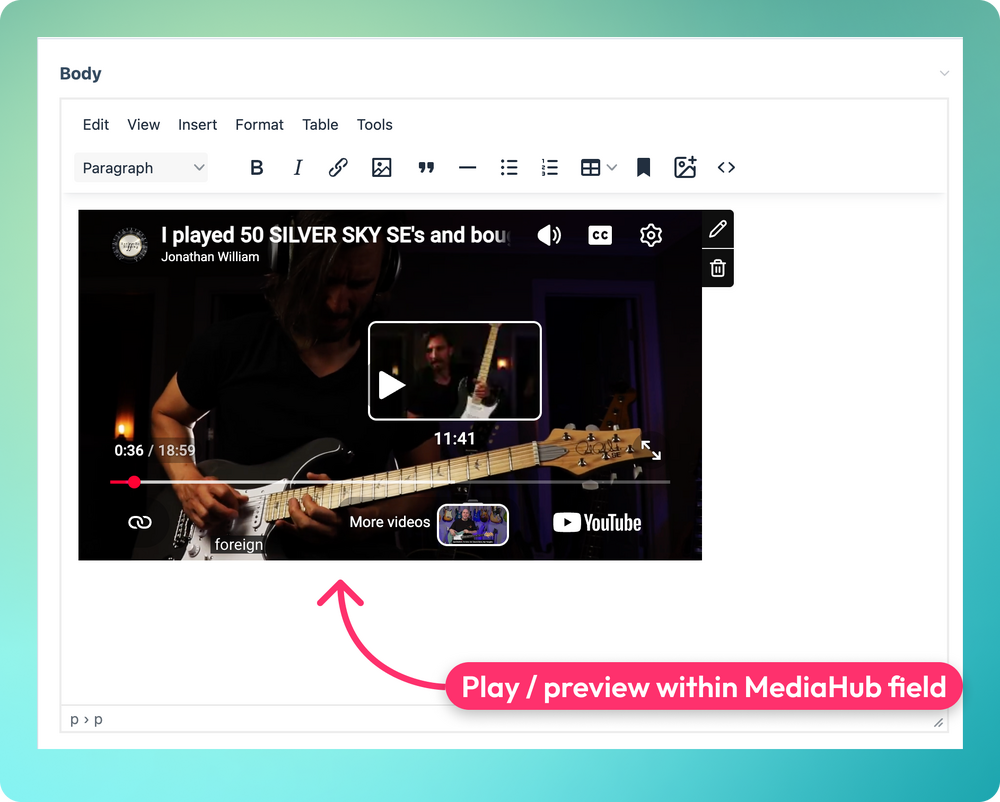Mute the video with the speaker icon
The image size is (1000, 802).
[x=549, y=235]
